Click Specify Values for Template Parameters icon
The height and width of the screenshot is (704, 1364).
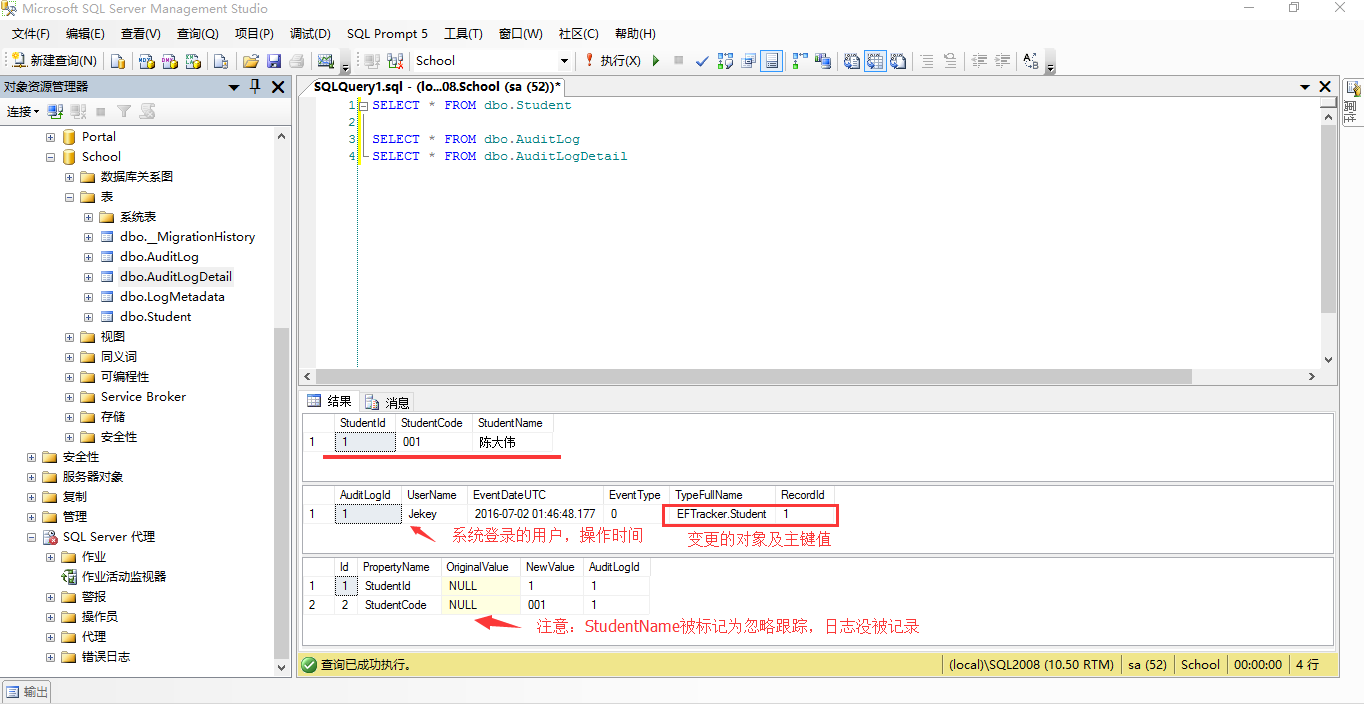tap(1031, 61)
